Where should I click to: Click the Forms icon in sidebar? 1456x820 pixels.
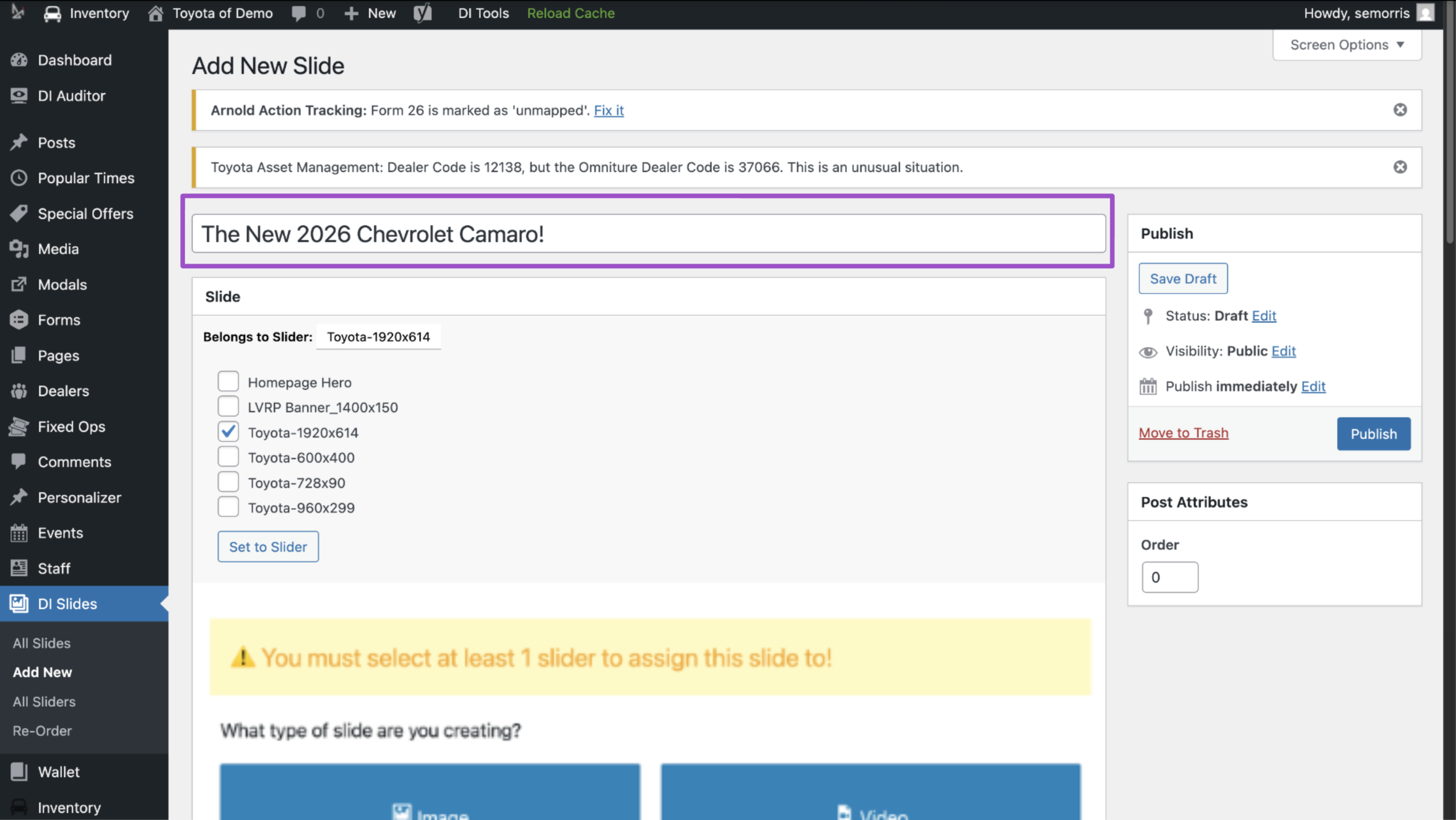[x=19, y=320]
